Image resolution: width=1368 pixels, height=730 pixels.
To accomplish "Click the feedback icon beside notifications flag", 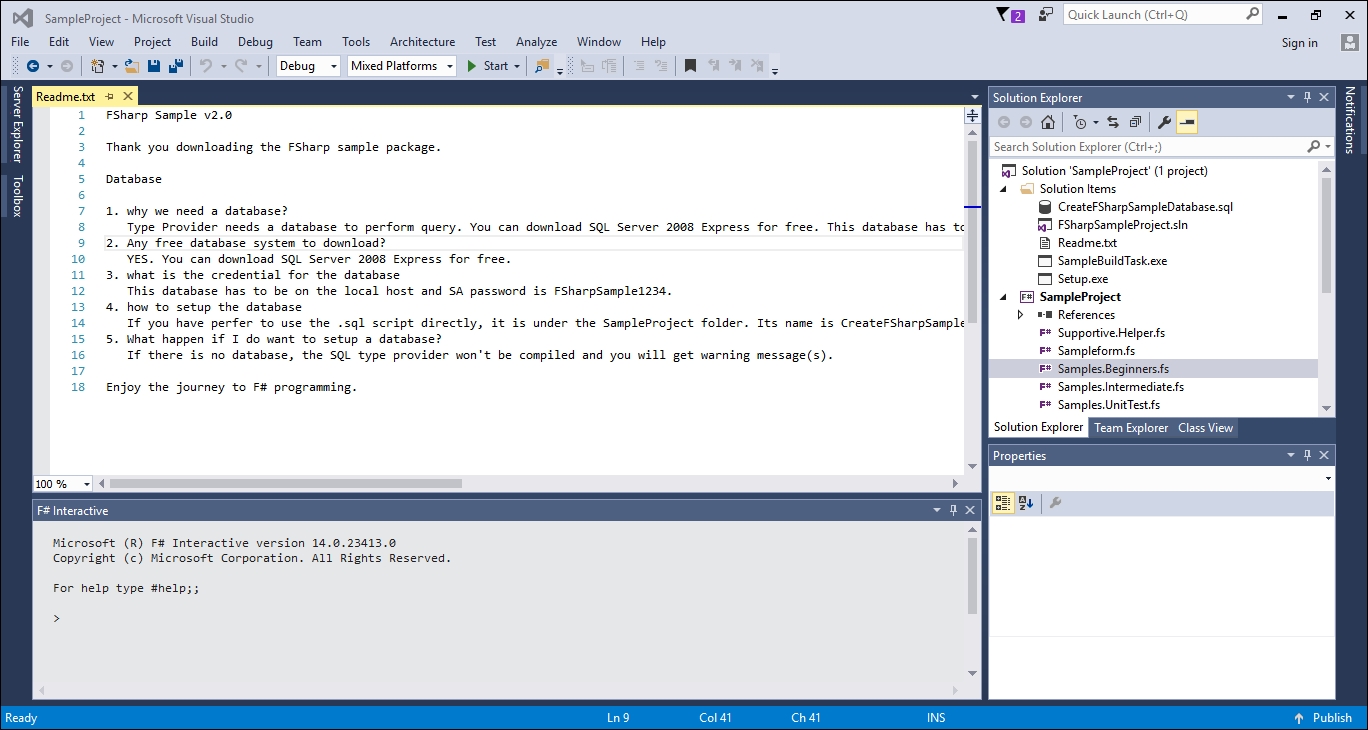I will click(x=1046, y=15).
